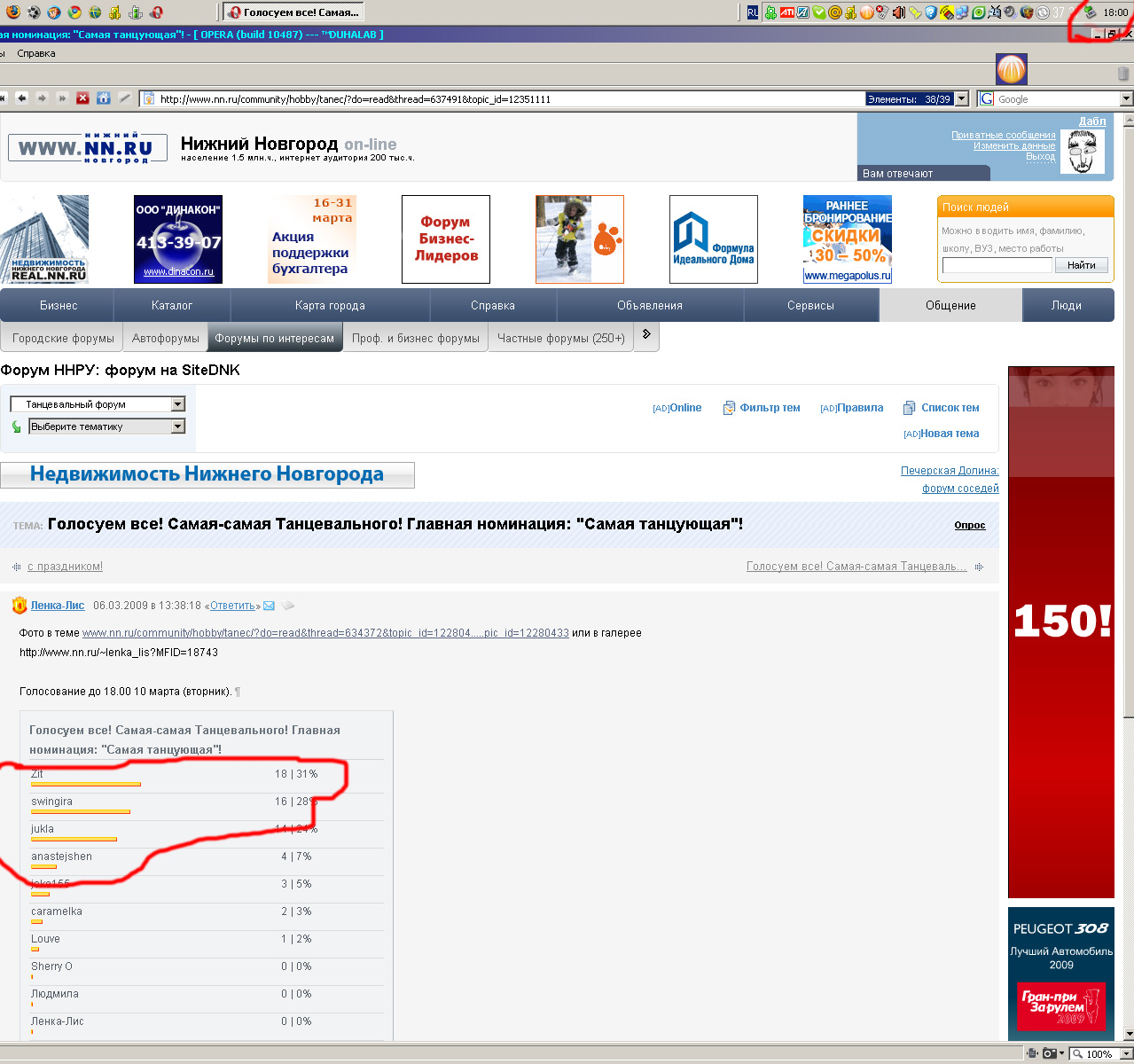Click the Home button in Opera toolbar
1134x1064 pixels.
point(104,98)
